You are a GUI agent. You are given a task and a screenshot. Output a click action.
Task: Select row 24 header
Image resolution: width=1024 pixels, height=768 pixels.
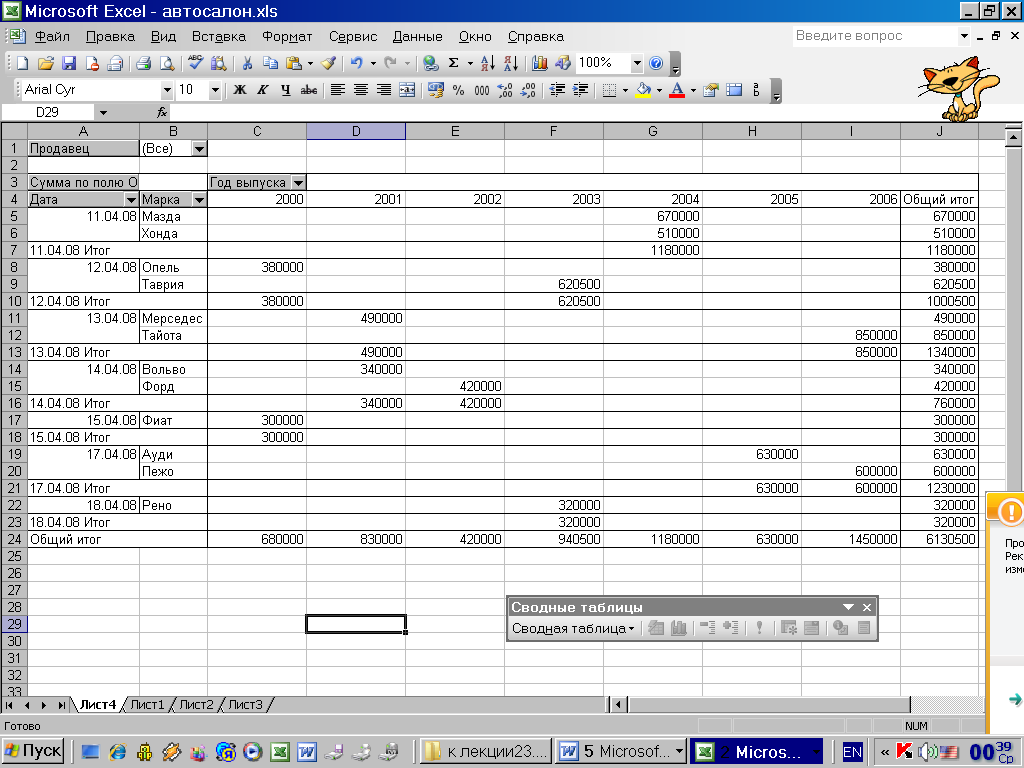pos(14,539)
